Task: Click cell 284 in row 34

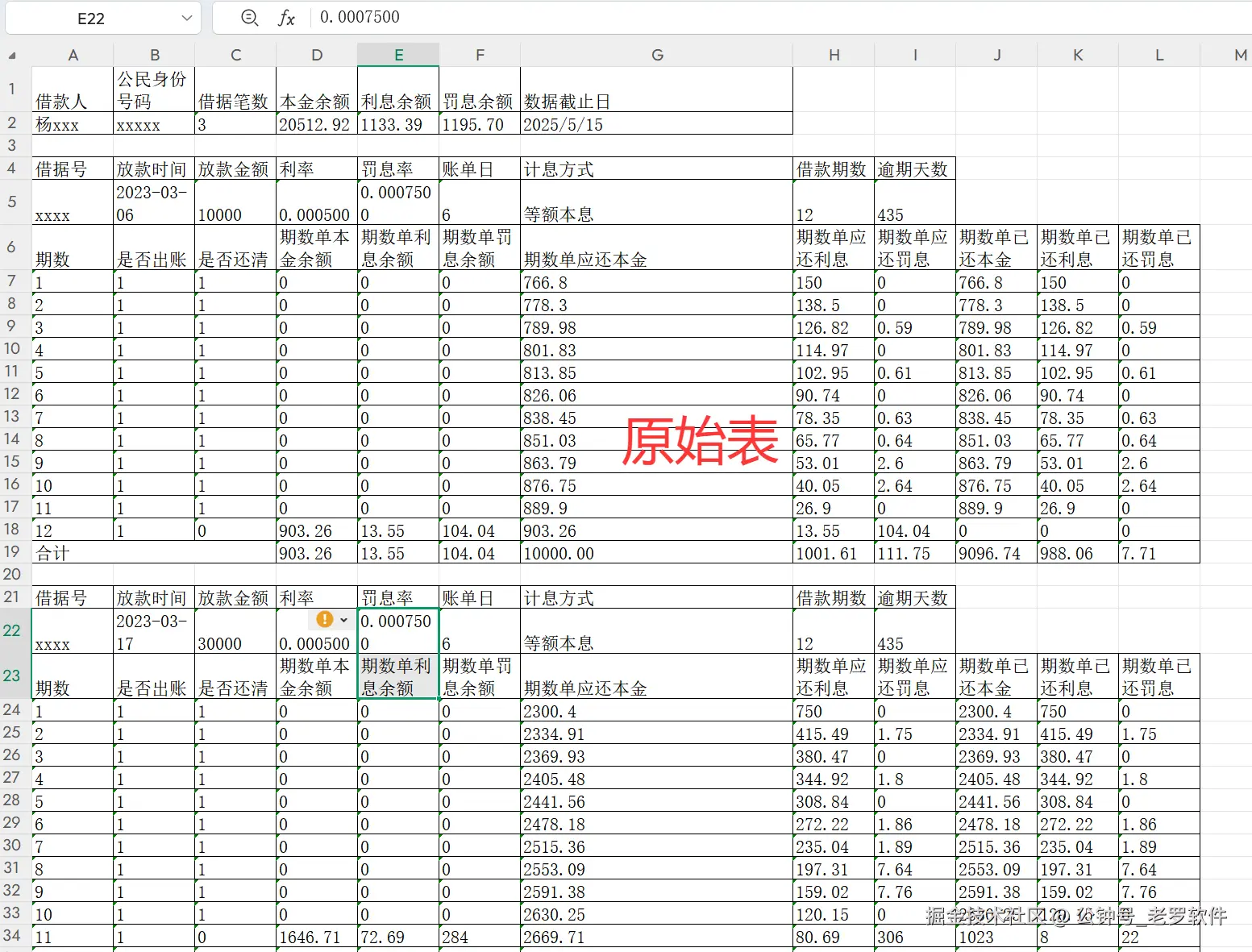Action: click(480, 937)
